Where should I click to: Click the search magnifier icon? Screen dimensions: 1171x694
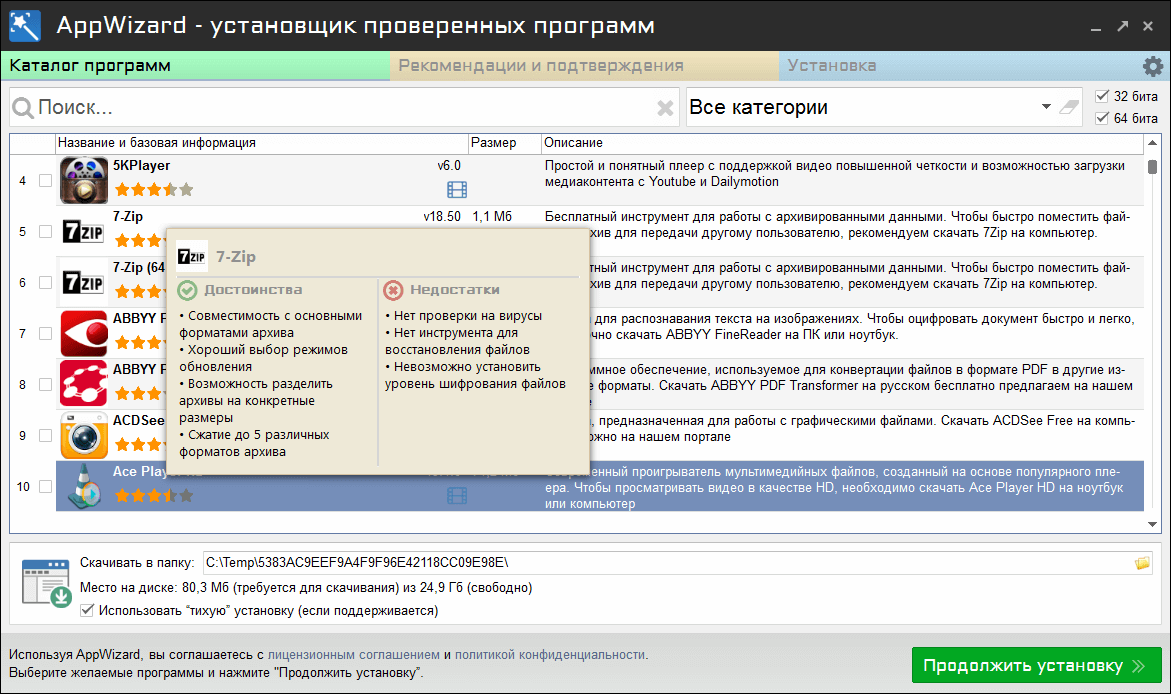23,108
